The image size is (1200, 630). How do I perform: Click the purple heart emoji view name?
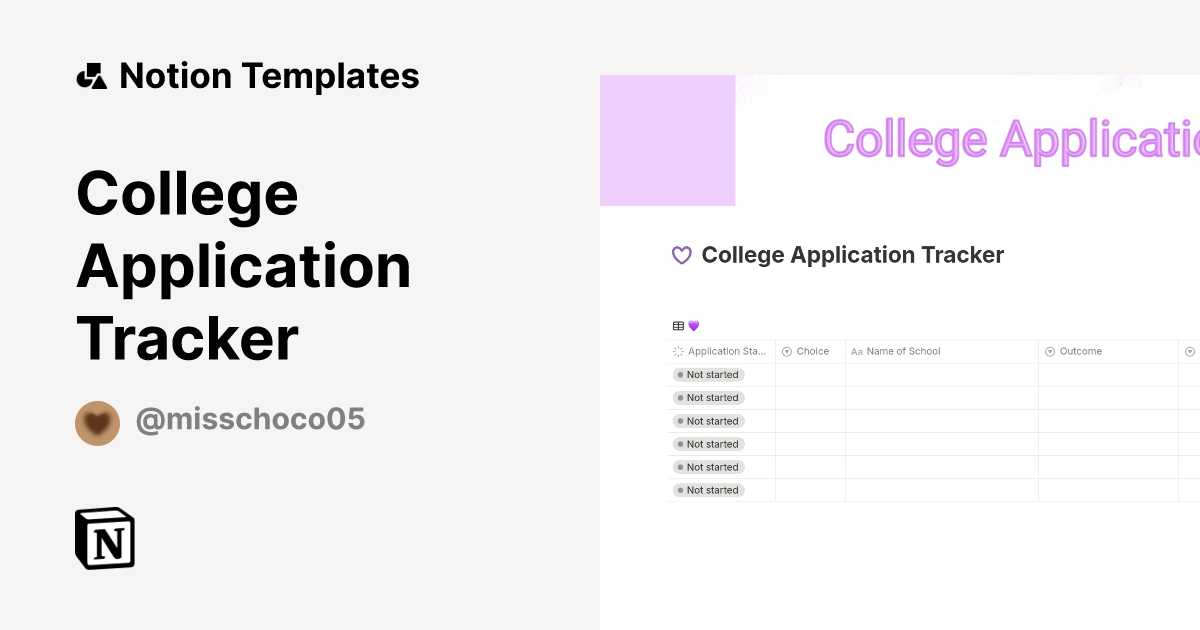(694, 326)
